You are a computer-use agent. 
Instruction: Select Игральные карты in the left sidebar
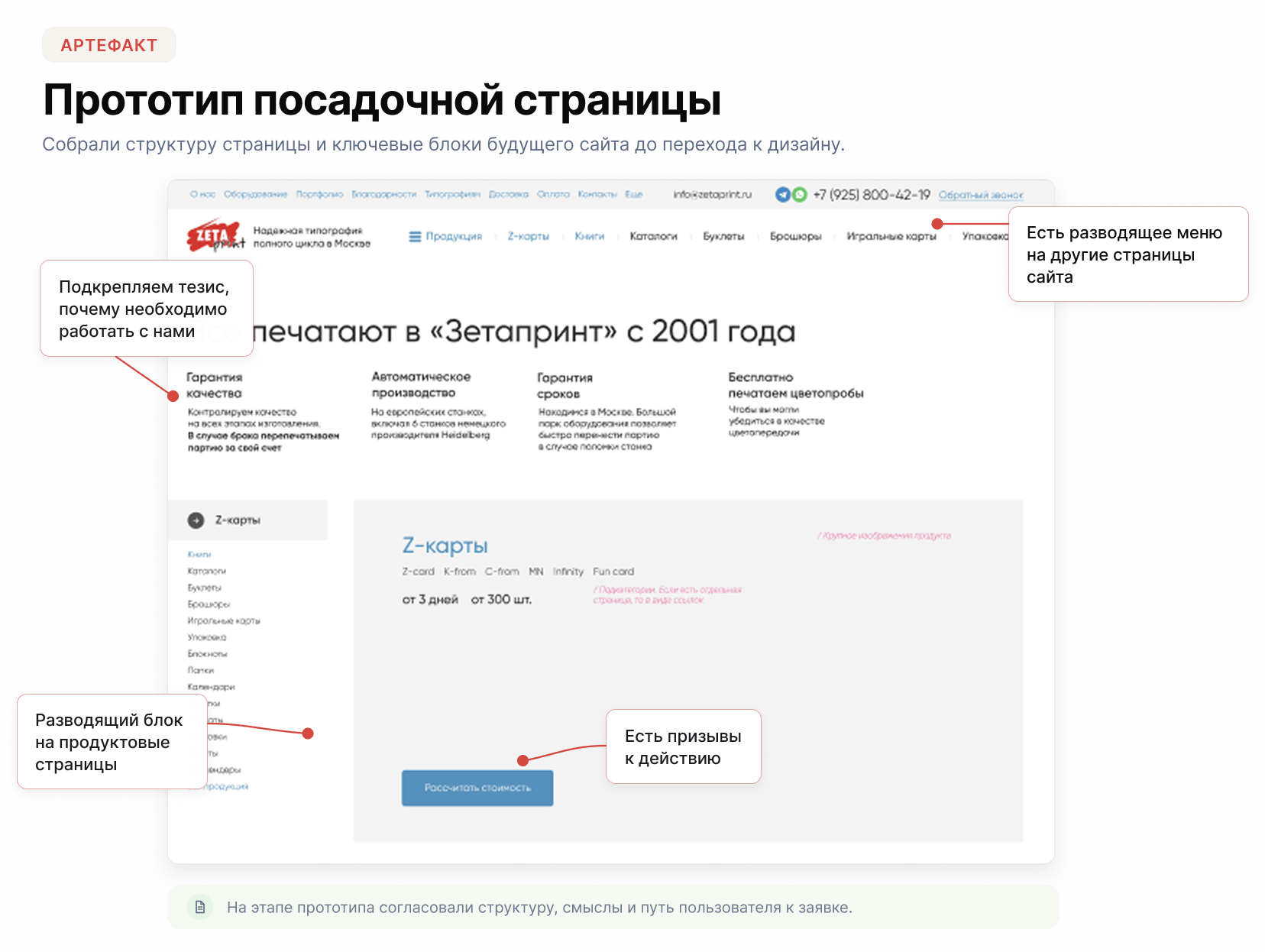click(224, 621)
